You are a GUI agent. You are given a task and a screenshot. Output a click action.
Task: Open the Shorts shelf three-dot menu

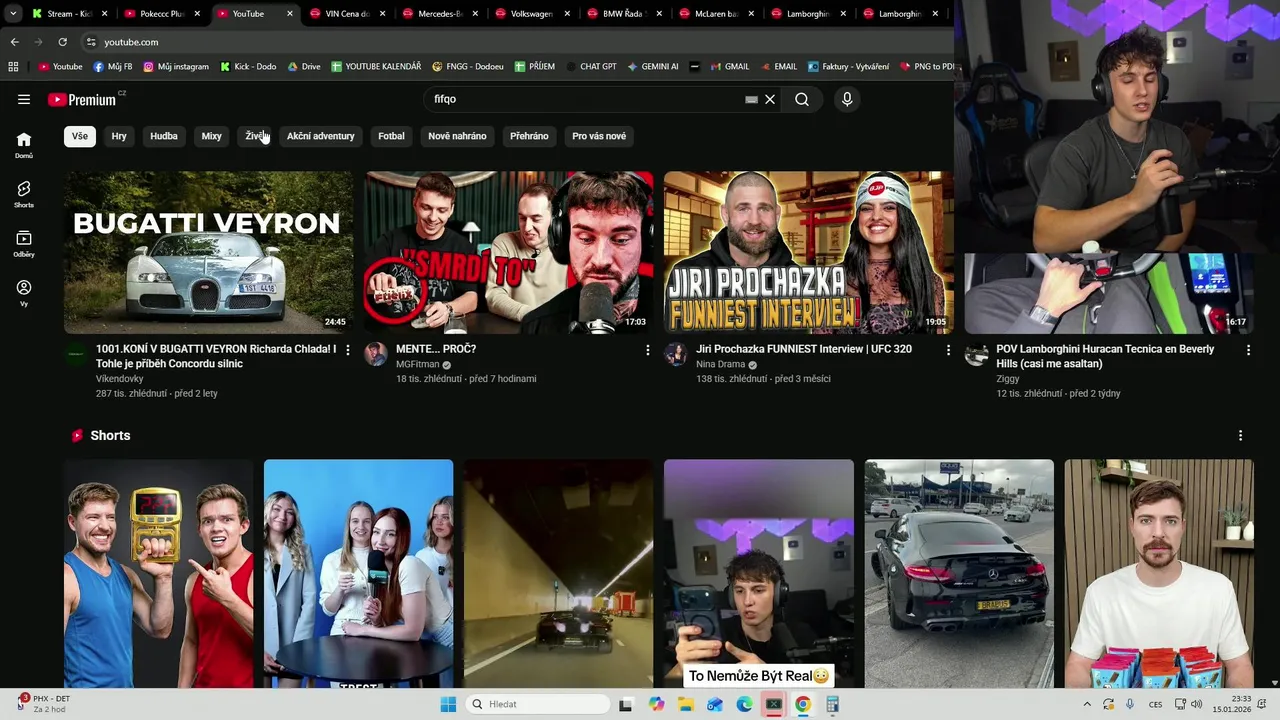[1240, 436]
